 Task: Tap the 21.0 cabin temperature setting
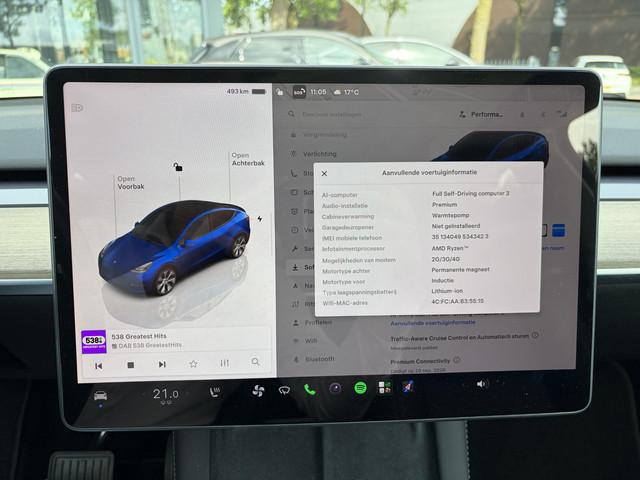(166, 394)
